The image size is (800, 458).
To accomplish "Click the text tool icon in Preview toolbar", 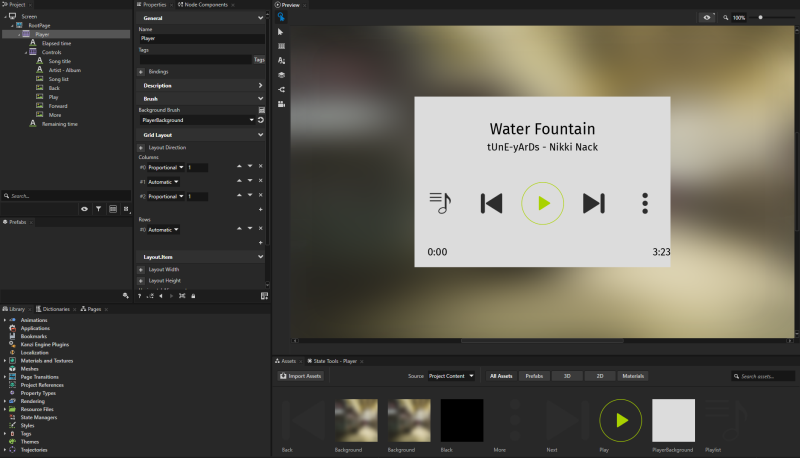I will (281, 61).
